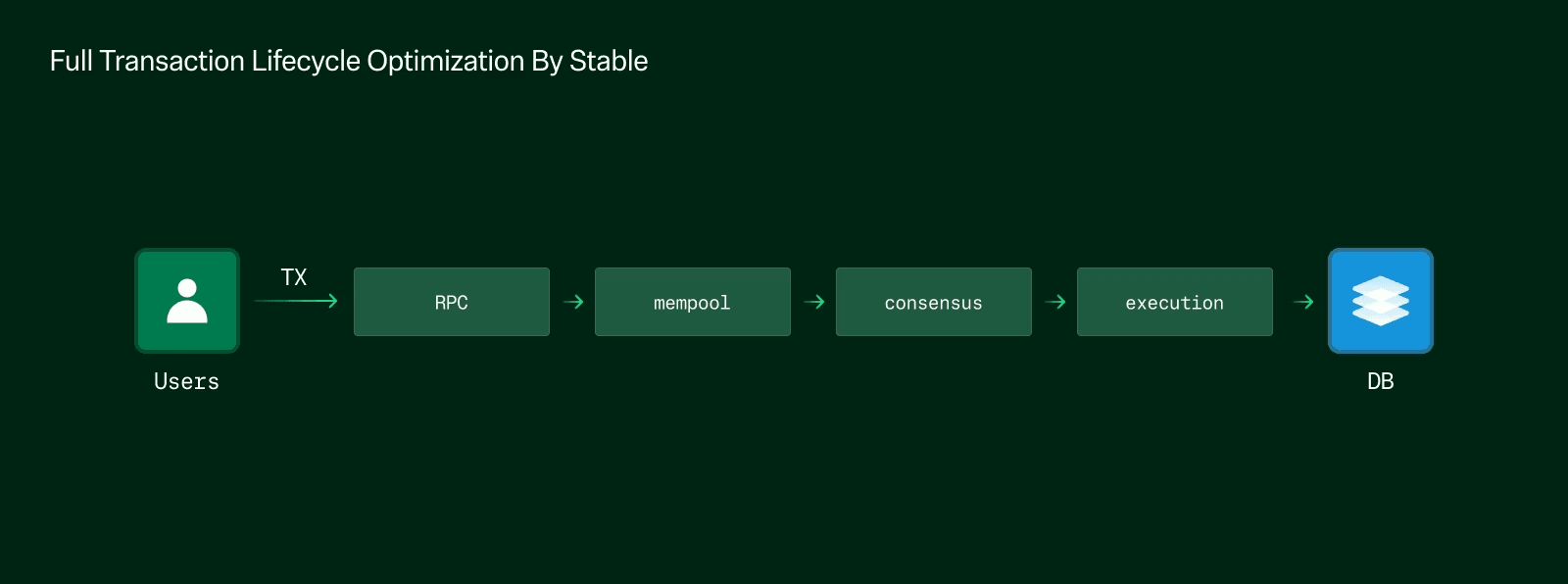The height and width of the screenshot is (584, 1568).
Task: Select the RPC stage box
Action: point(451,302)
